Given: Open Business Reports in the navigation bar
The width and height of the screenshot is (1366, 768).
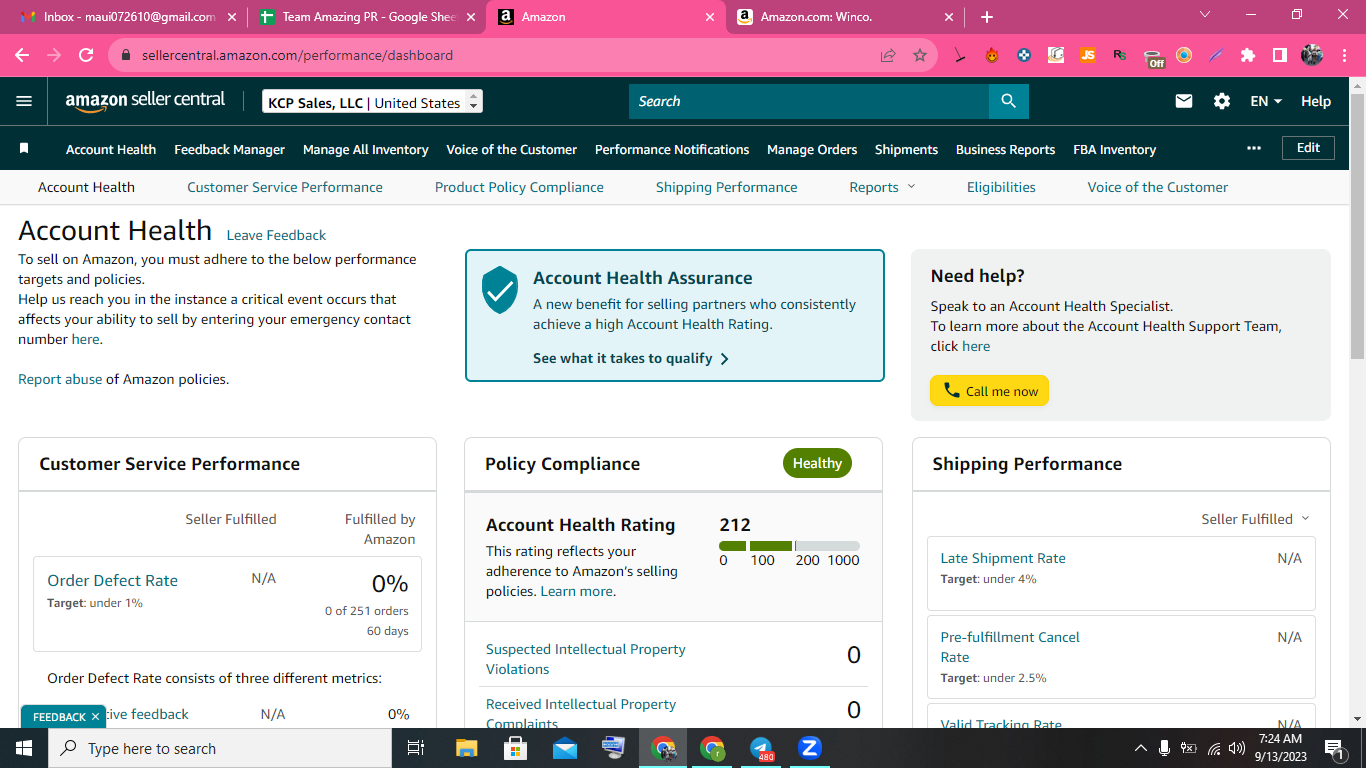Looking at the screenshot, I should pyautogui.click(x=1005, y=149).
